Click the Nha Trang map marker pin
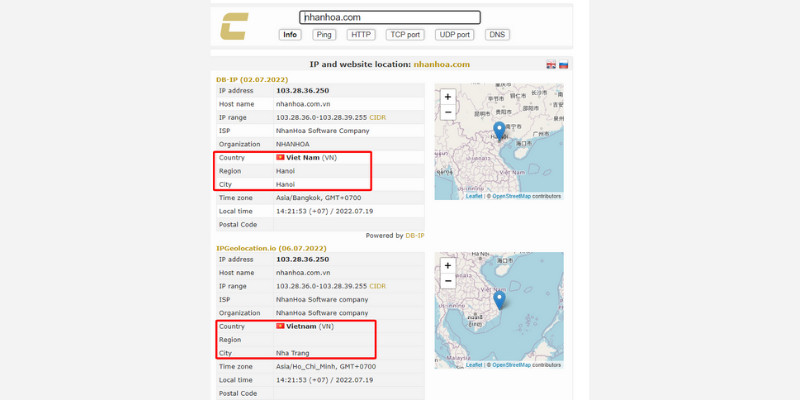Image resolution: width=800 pixels, height=400 pixels. click(499, 299)
